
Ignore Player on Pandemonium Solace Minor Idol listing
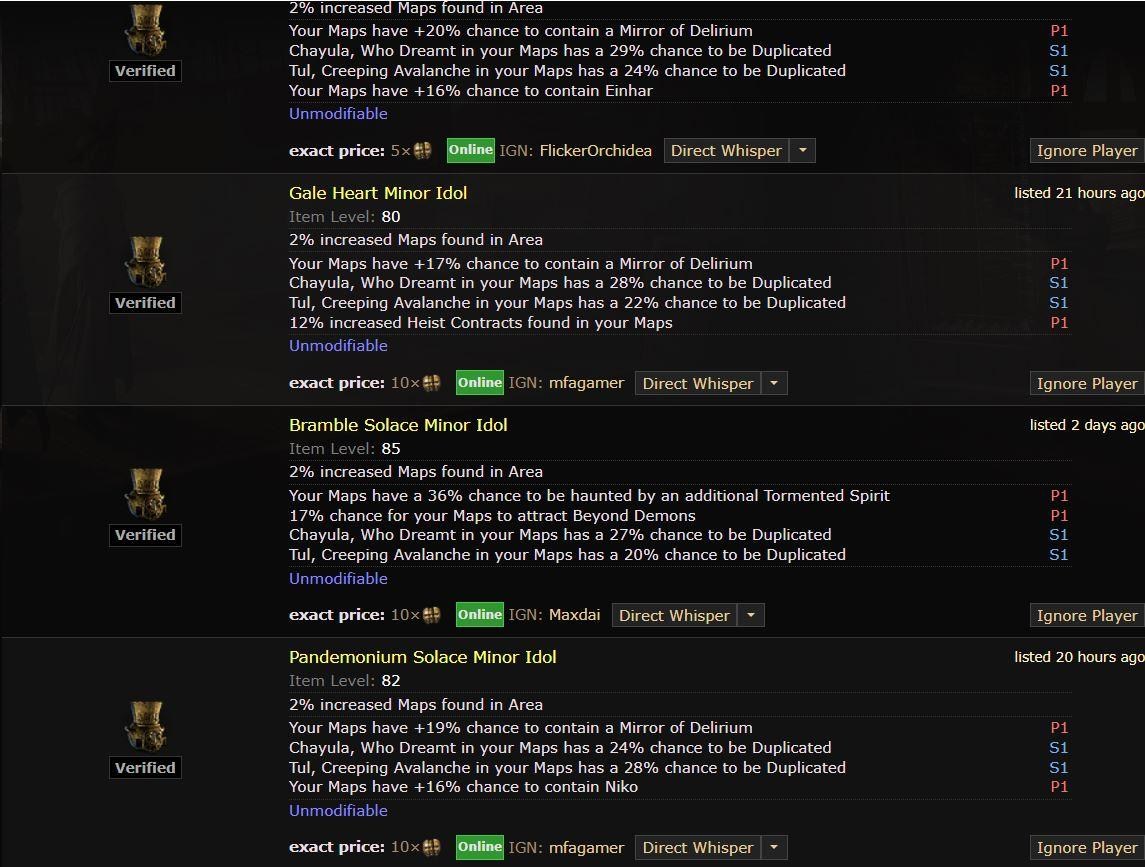tap(1087, 847)
